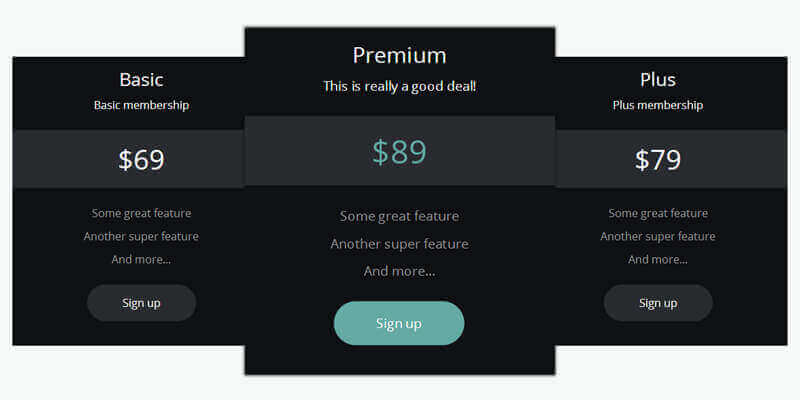Viewport: 800px width, 400px height.
Task: Click 'And more...' in Plus card
Action: [x=658, y=259]
